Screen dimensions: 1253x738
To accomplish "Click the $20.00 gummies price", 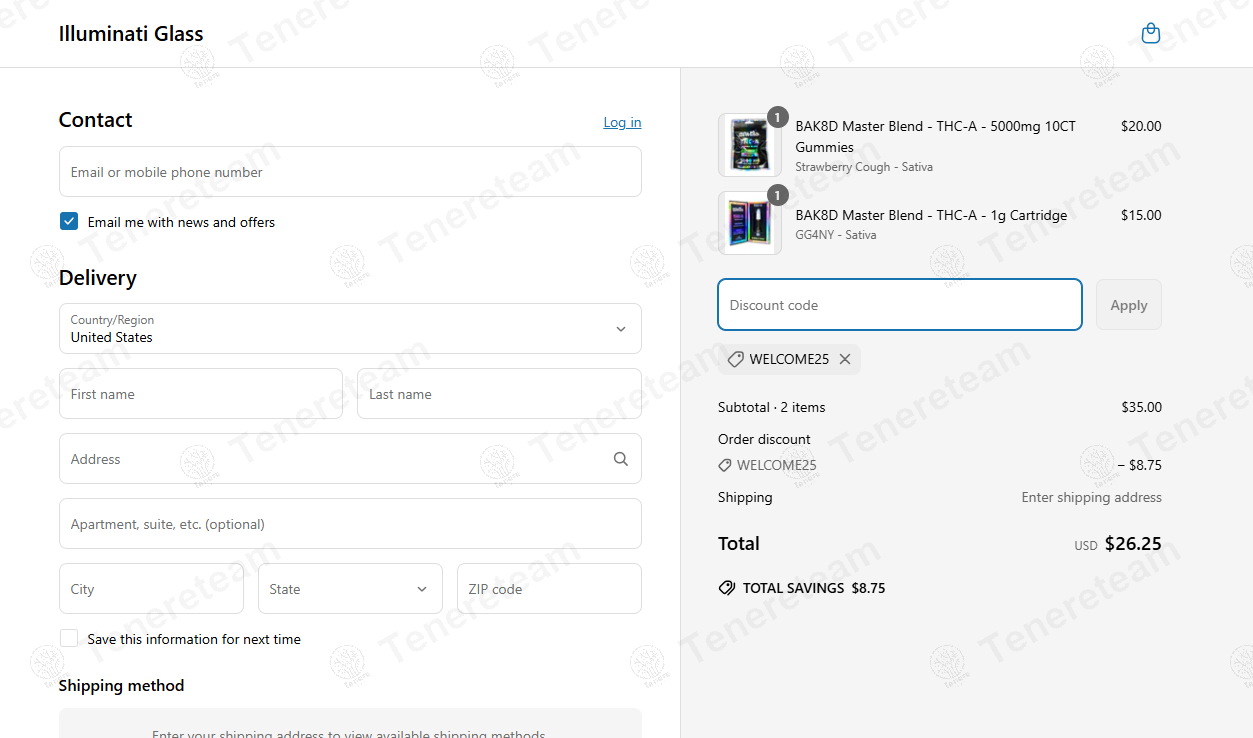I will click(x=1141, y=126).
